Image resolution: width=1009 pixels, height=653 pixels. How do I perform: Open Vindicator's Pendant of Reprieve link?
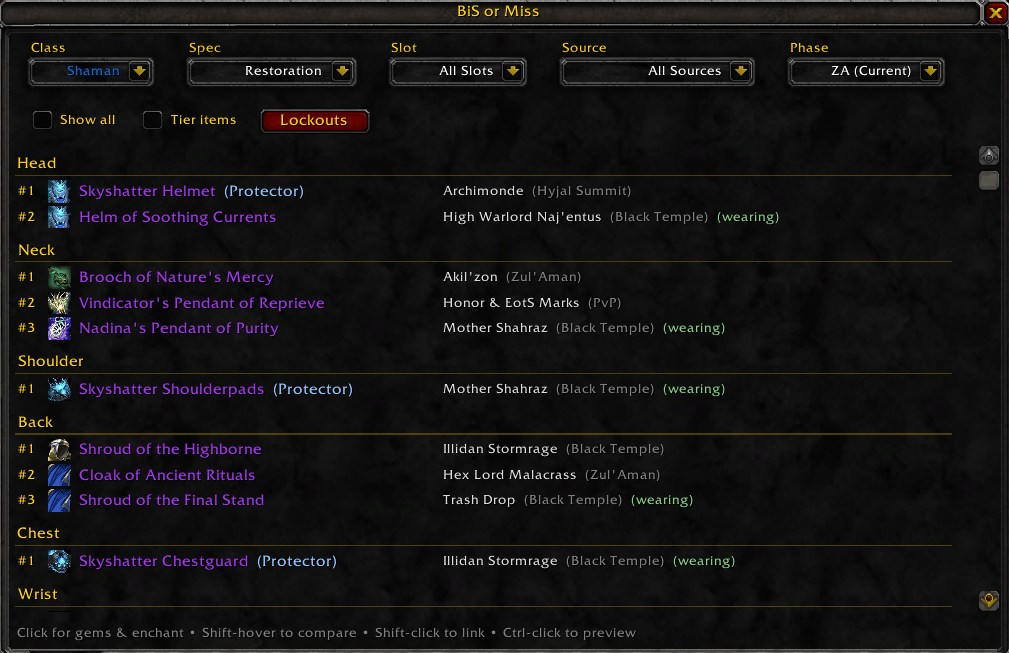(x=201, y=303)
